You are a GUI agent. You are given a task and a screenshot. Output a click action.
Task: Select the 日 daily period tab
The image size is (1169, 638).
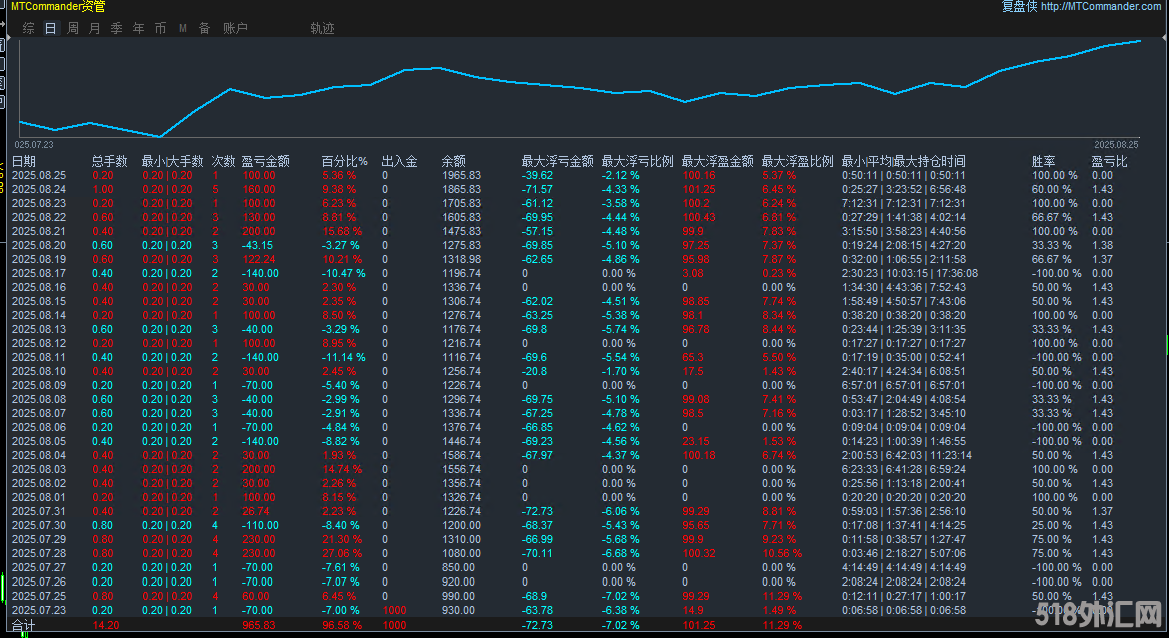tap(51, 28)
